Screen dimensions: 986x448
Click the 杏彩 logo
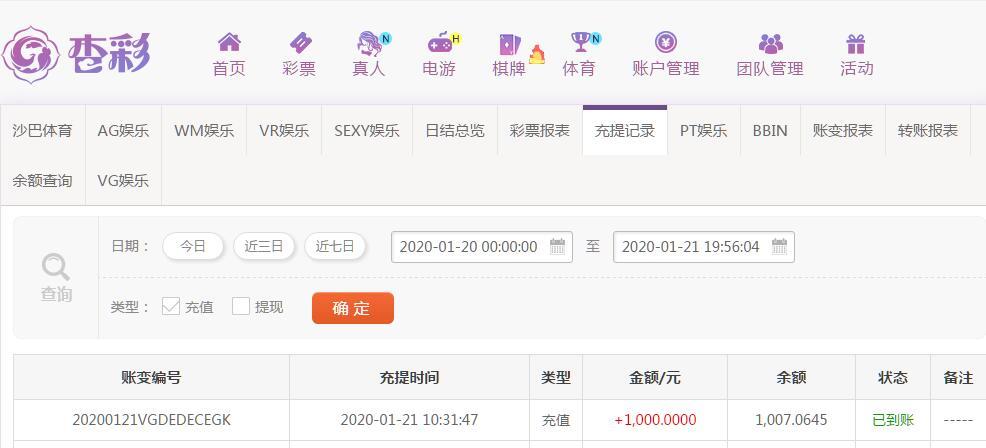(77, 55)
